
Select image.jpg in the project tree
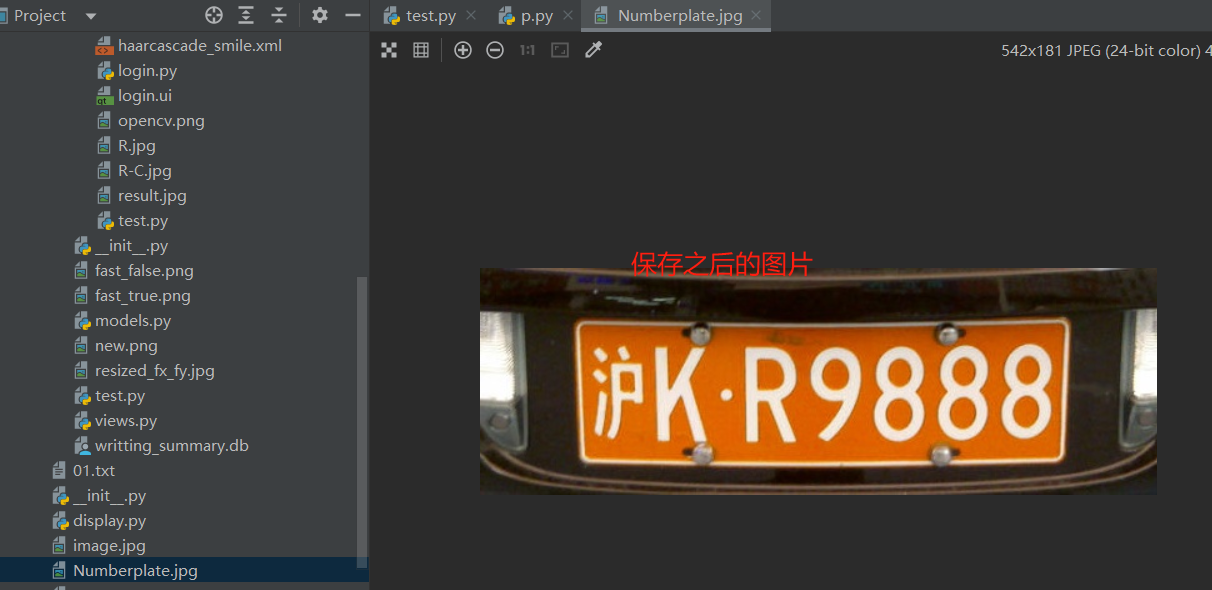click(x=109, y=546)
